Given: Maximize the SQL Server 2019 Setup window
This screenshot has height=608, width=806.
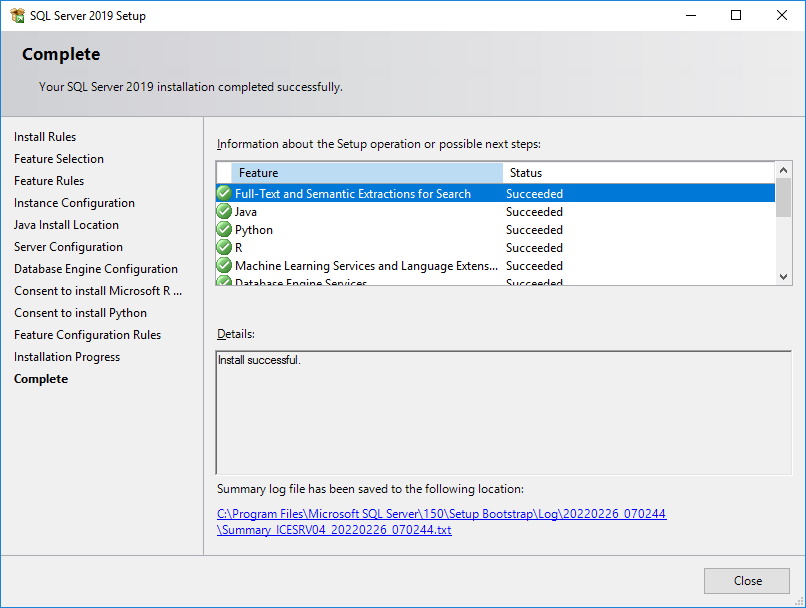Looking at the screenshot, I should point(736,15).
